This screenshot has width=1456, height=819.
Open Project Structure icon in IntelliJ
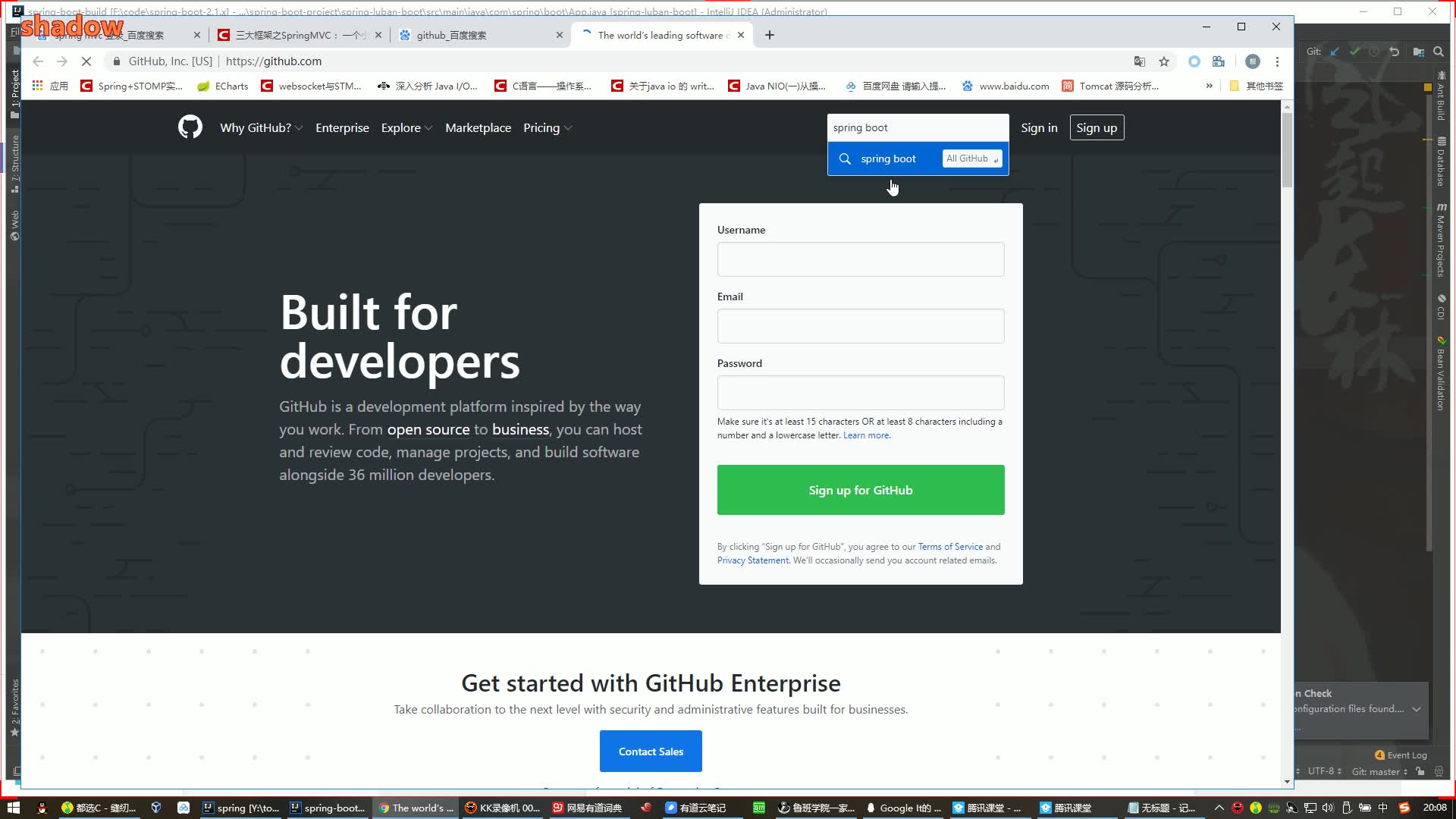point(1418,52)
